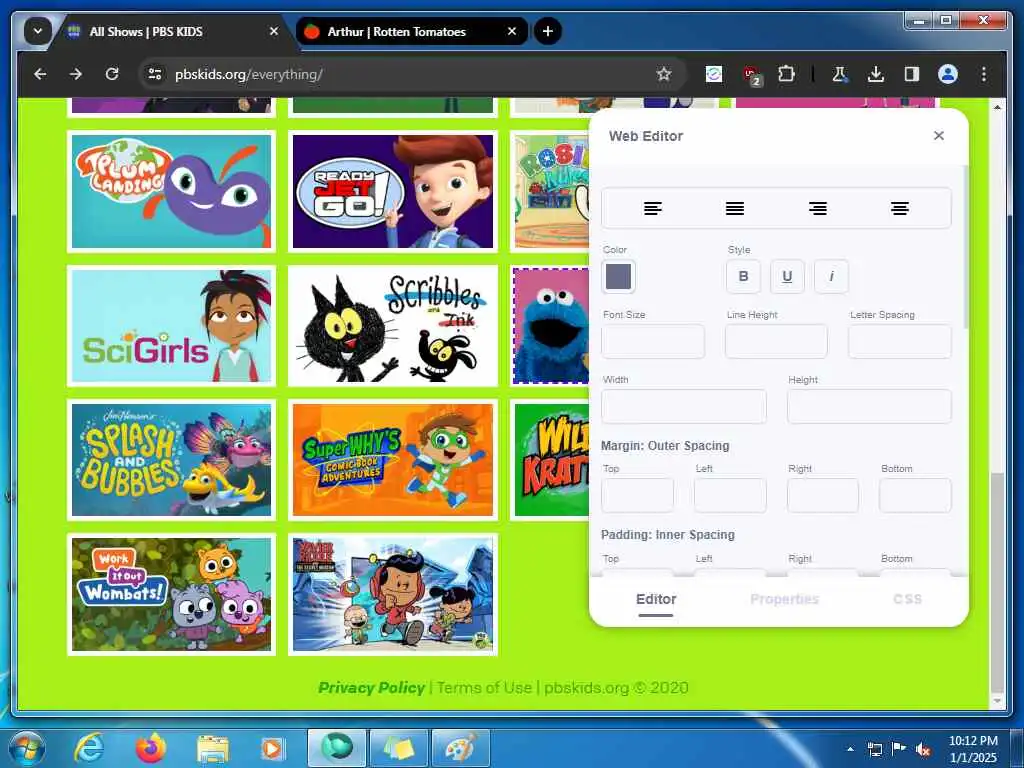Click the Margin Right input field
This screenshot has width=1024, height=768.
tap(823, 495)
